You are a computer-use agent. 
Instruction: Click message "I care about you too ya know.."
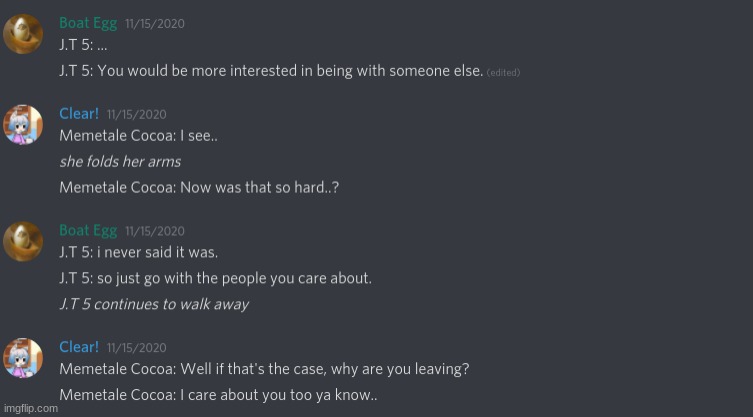[218, 395]
